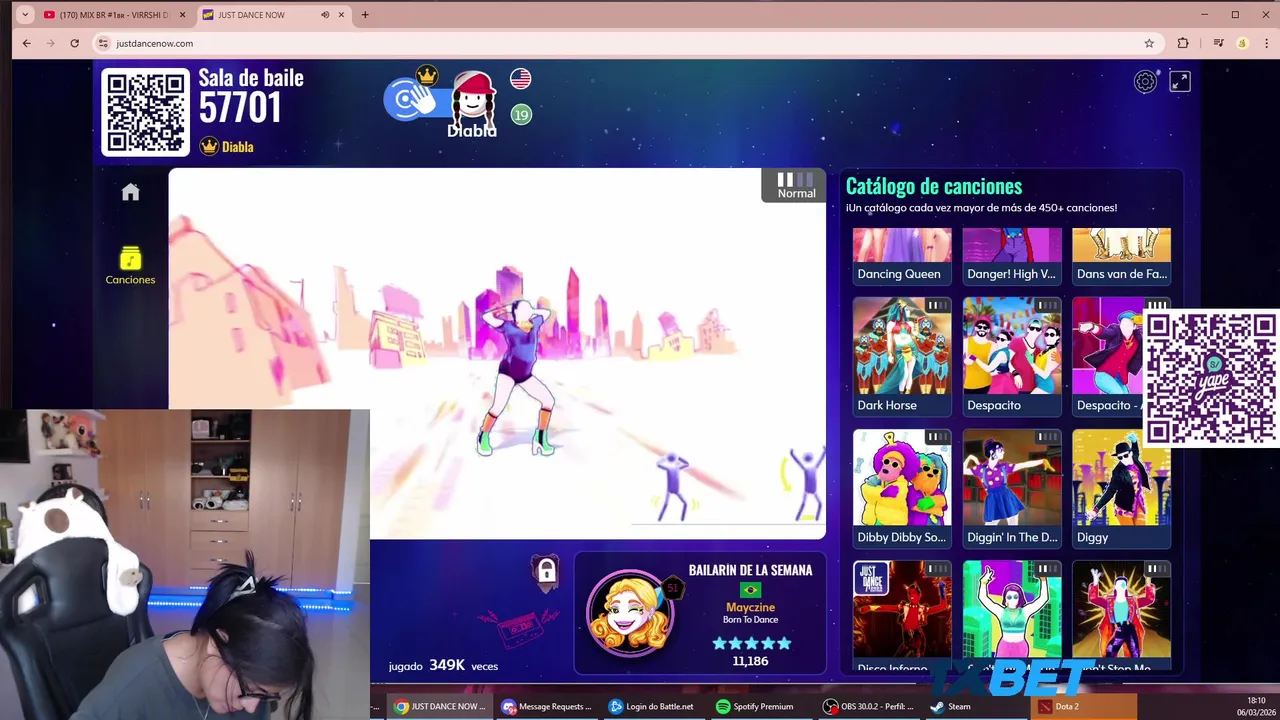Mute the JUST DANCE NOW tab audio
Image resolution: width=1280 pixels, height=720 pixels.
coord(325,15)
